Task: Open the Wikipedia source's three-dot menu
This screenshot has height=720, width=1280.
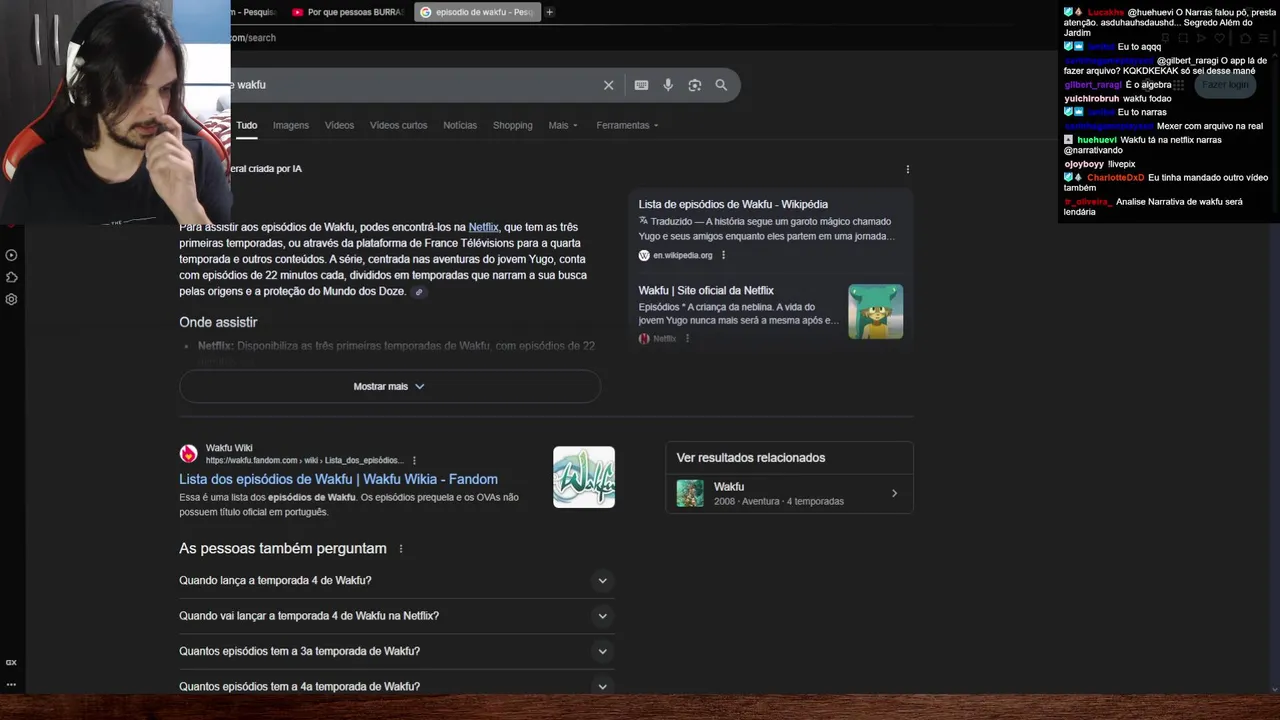Action: (723, 255)
